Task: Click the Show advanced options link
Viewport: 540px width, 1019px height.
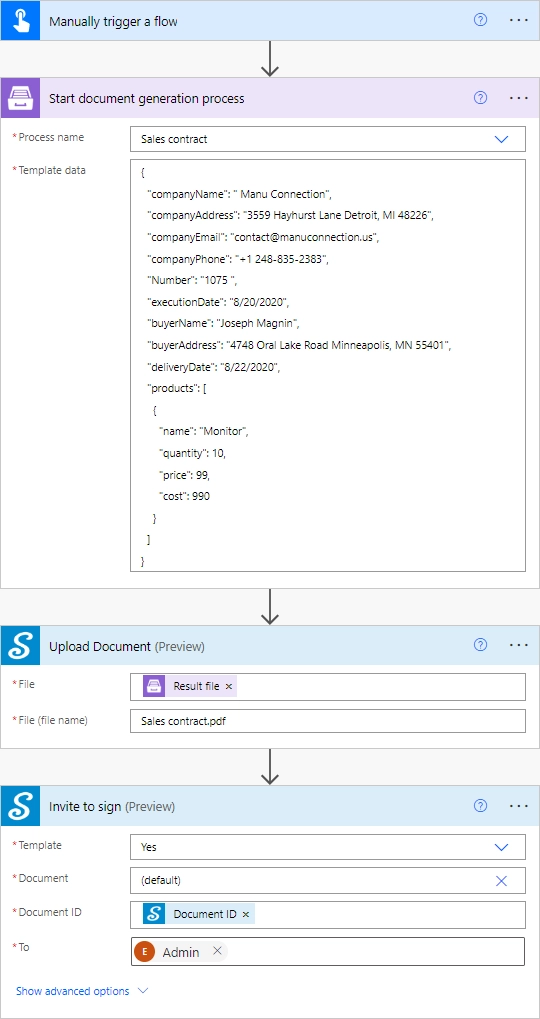Action: point(73,991)
